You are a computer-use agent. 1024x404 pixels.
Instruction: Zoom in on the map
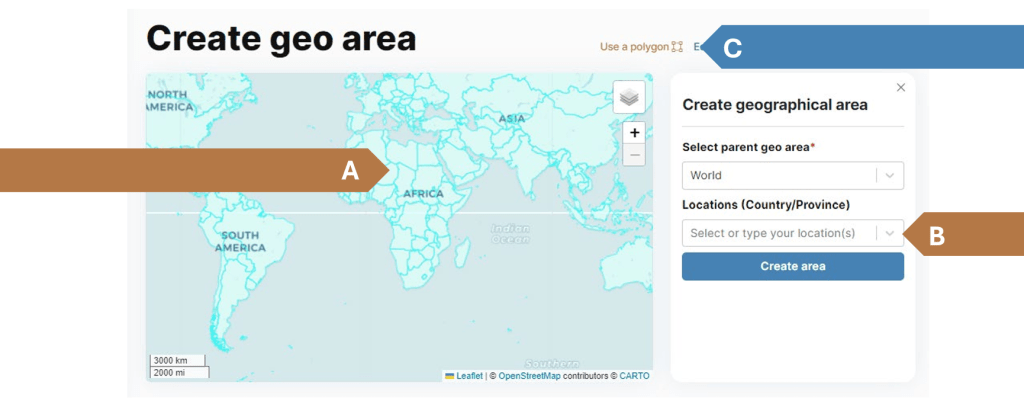634,133
